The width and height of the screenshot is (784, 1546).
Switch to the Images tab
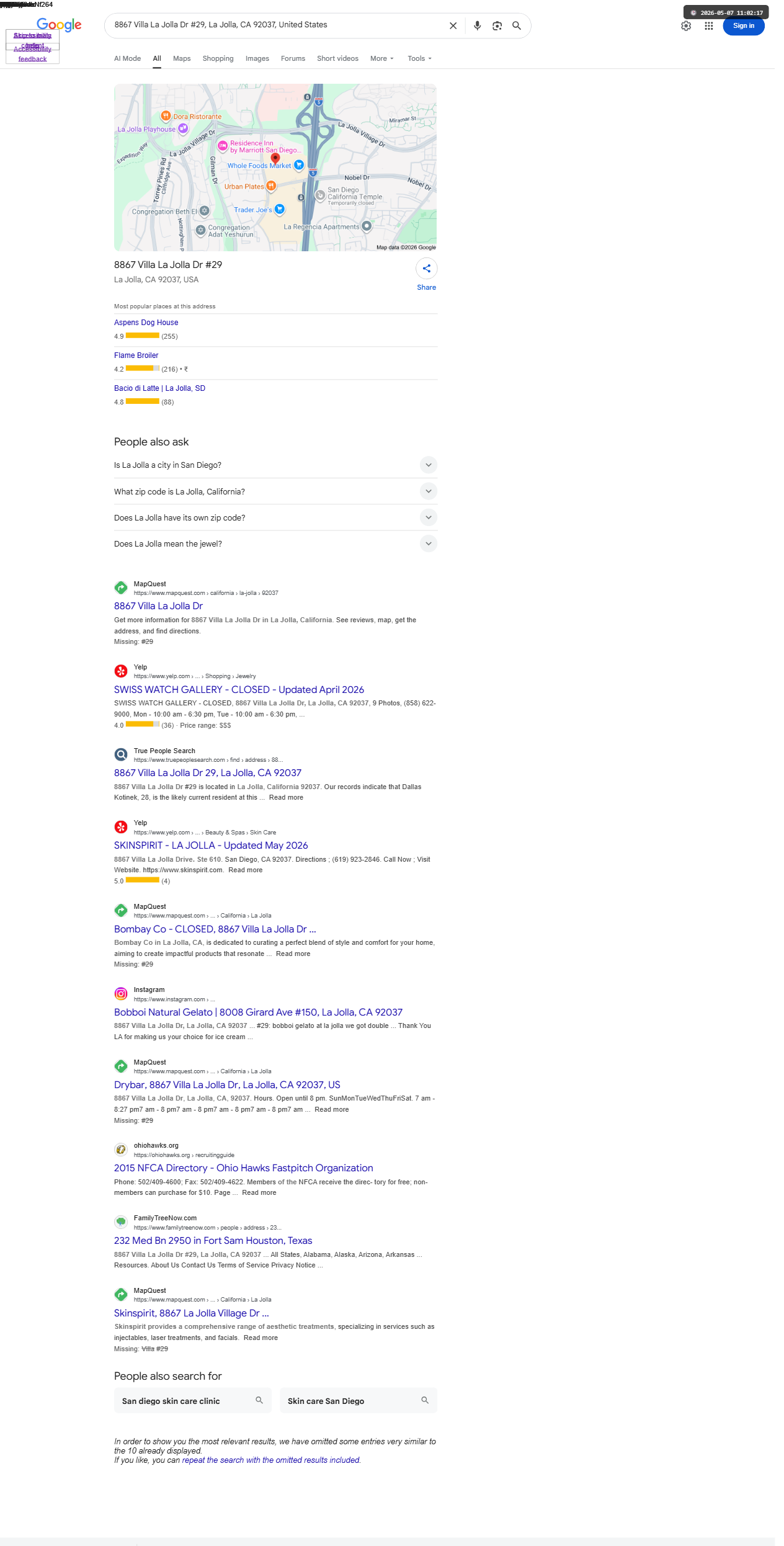257,58
